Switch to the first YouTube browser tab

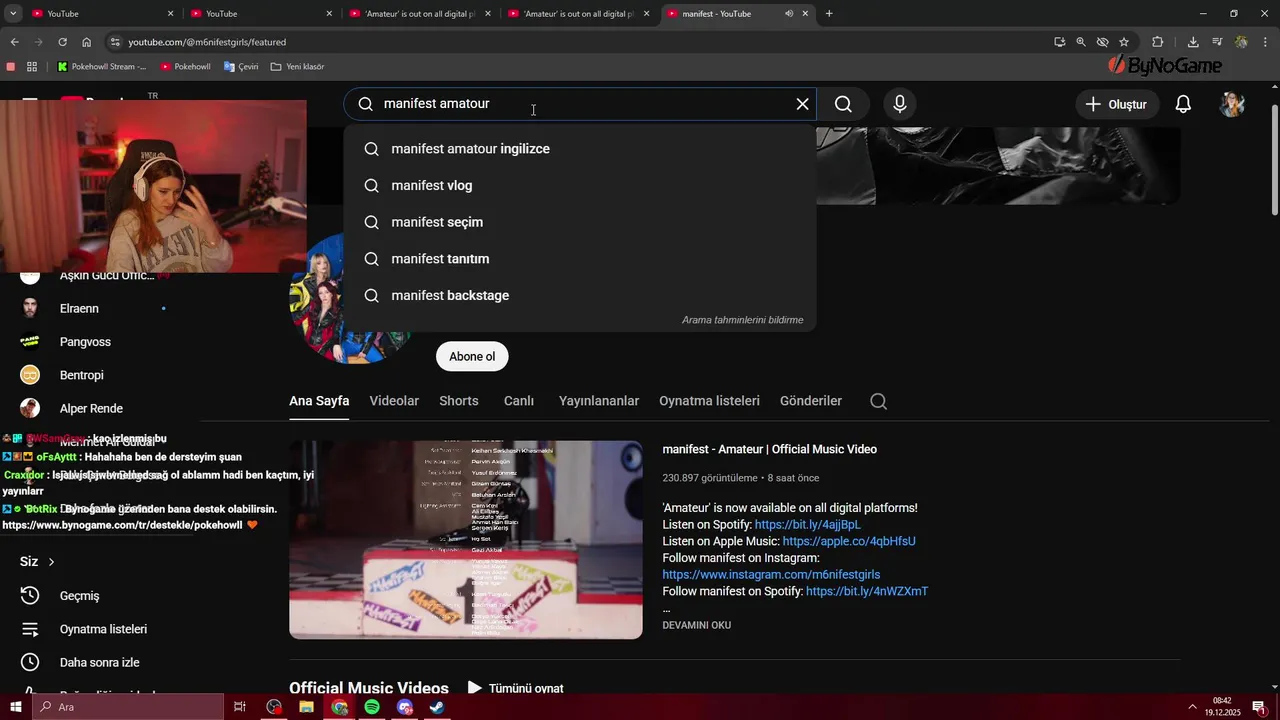click(100, 13)
